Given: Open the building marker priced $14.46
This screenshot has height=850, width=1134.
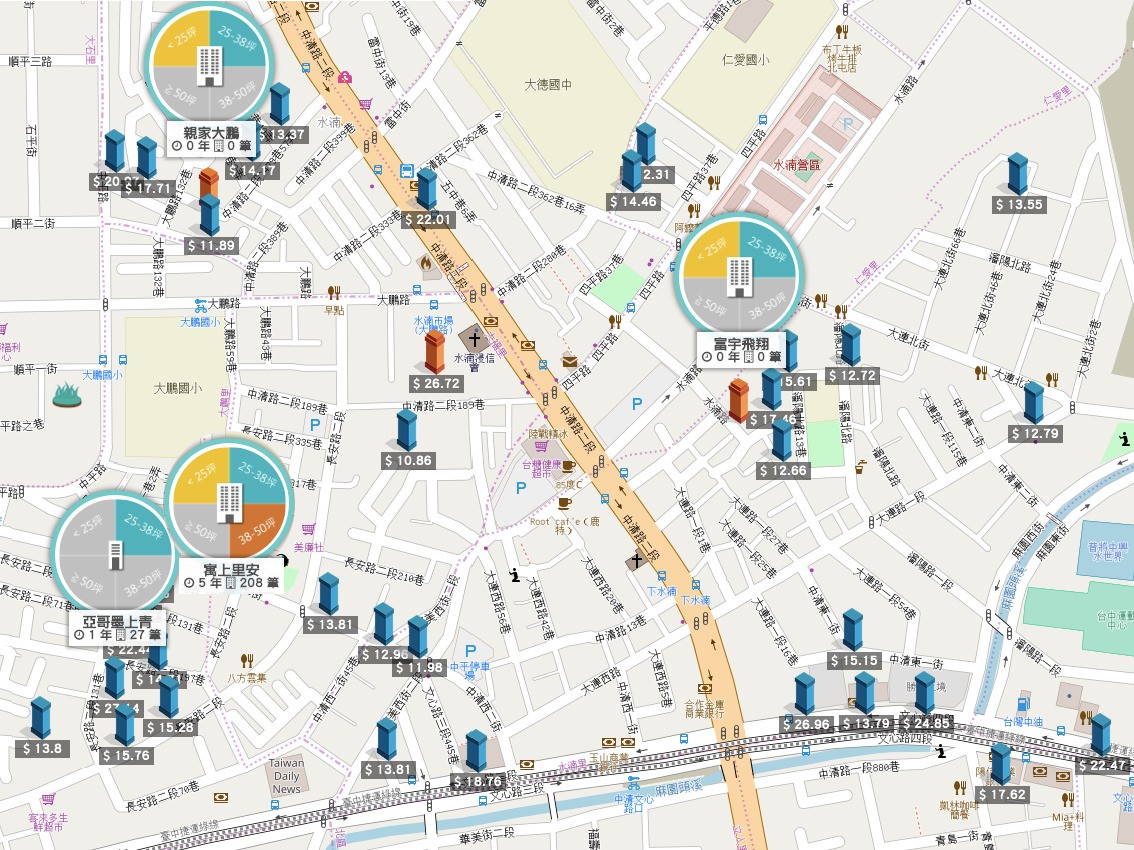Looking at the screenshot, I should click(x=632, y=171).
